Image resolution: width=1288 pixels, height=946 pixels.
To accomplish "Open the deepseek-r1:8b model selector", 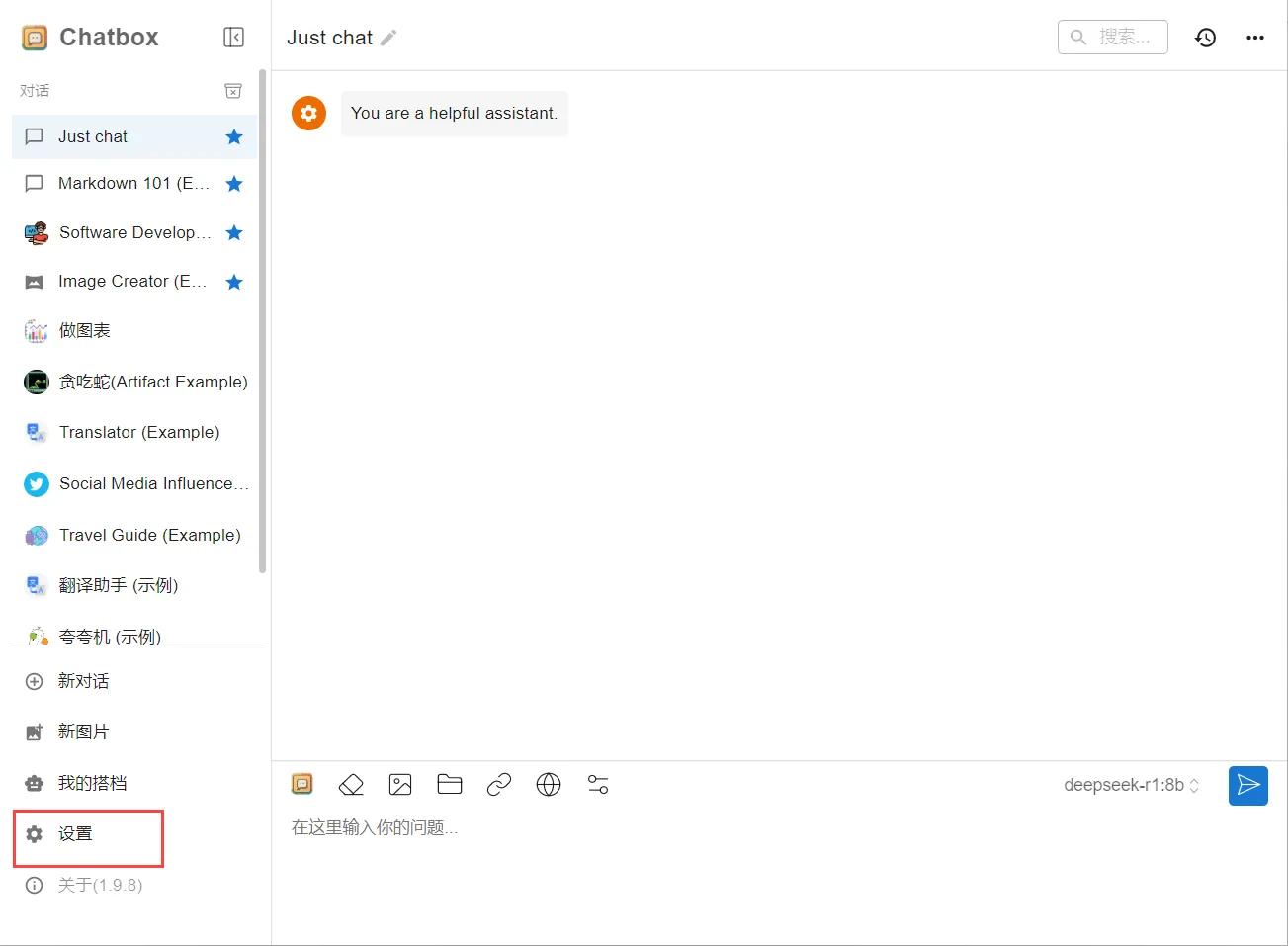I will [1131, 785].
